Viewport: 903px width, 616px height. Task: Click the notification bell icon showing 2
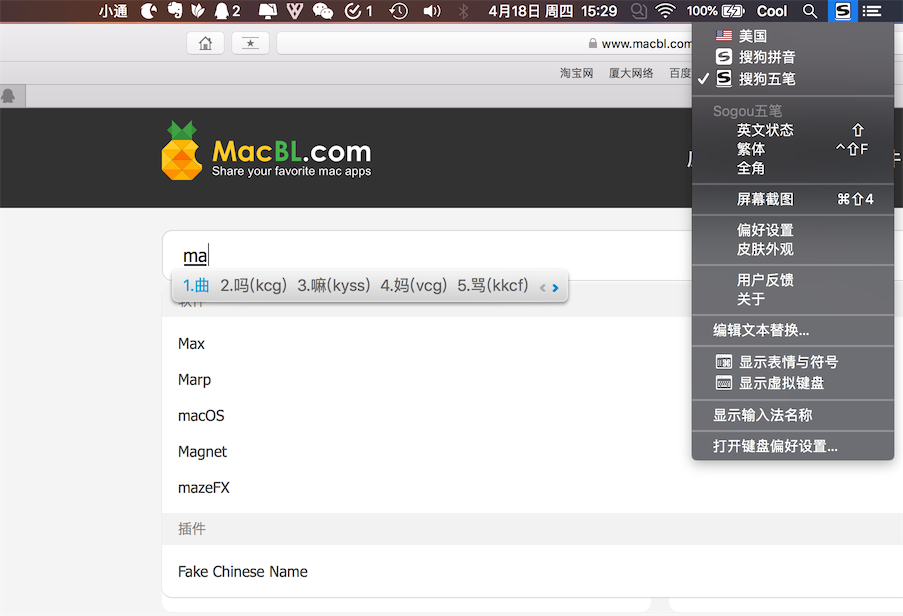(x=227, y=11)
